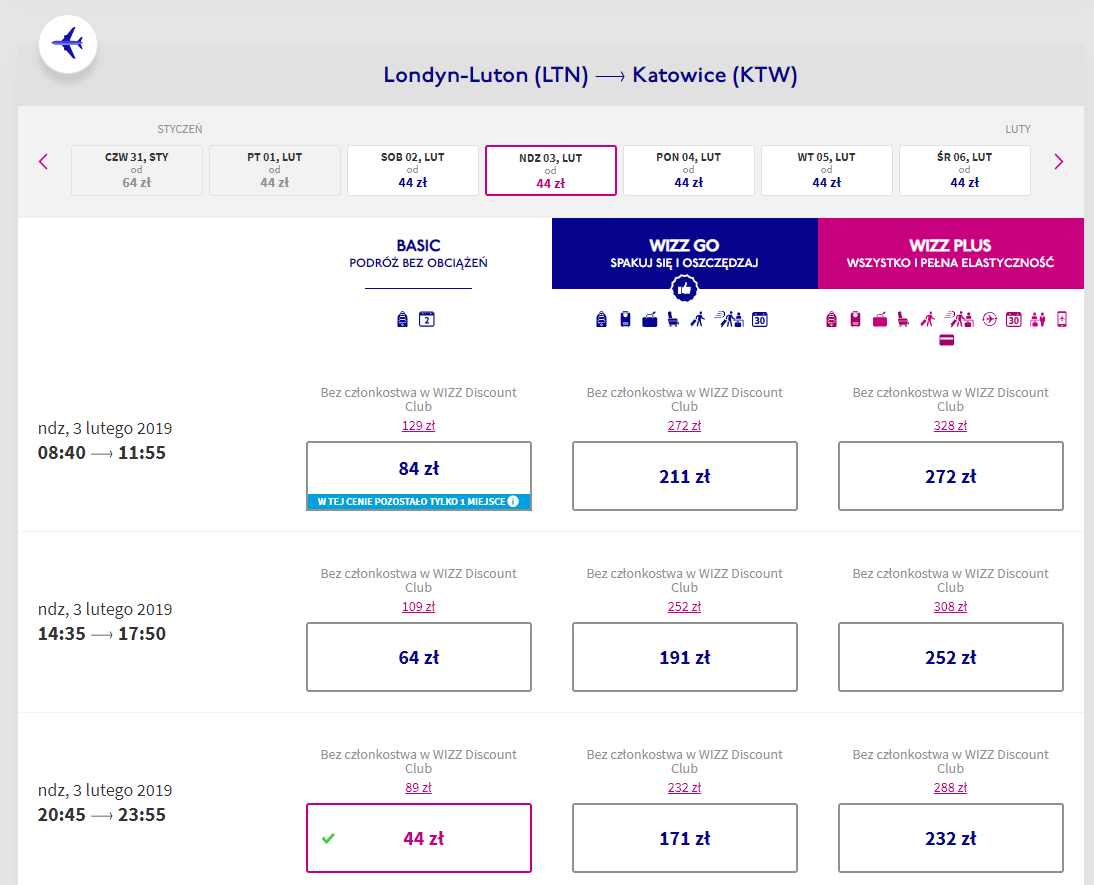
Task: Click the WIZZ Plus airport check-in desk icon
Action: click(x=1038, y=320)
